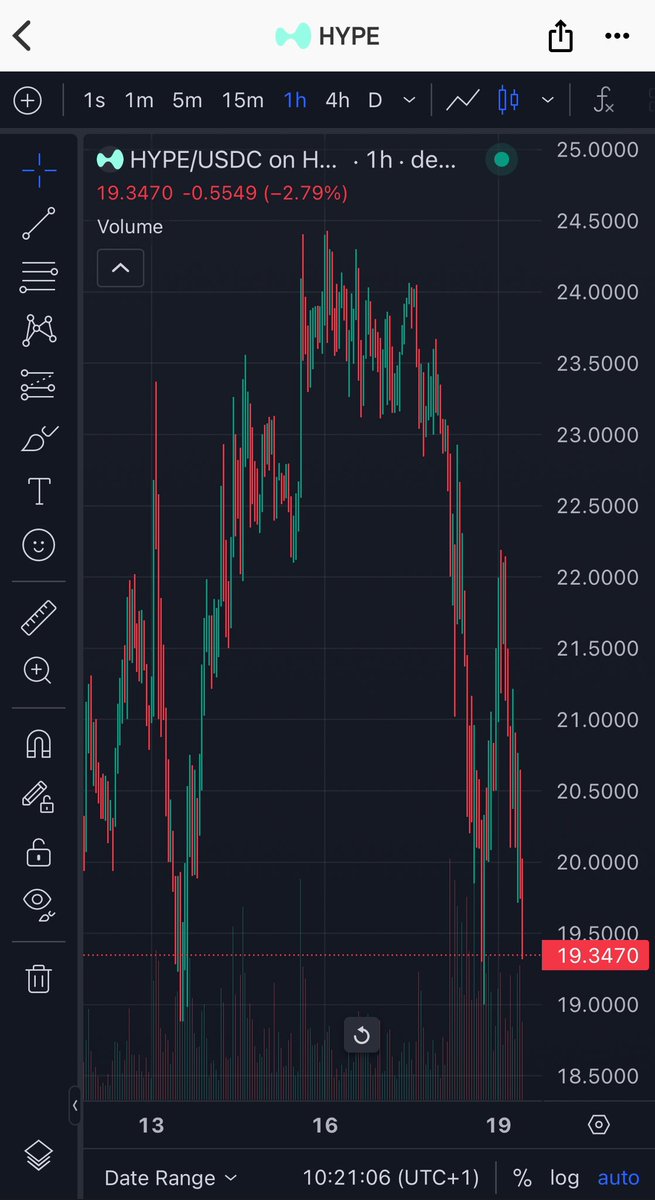The image size is (655, 1200).
Task: Open the Date Range dropdown
Action: click(172, 1178)
